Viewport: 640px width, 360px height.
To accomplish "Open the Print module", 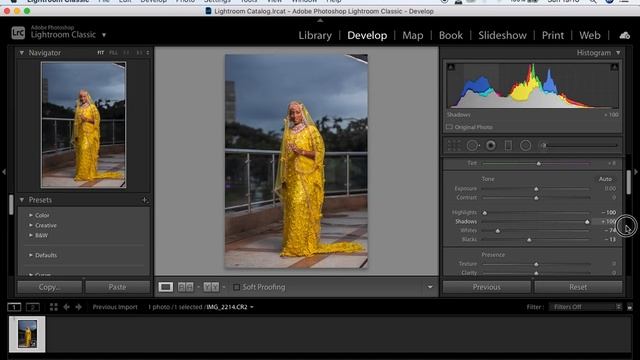I will tap(553, 36).
